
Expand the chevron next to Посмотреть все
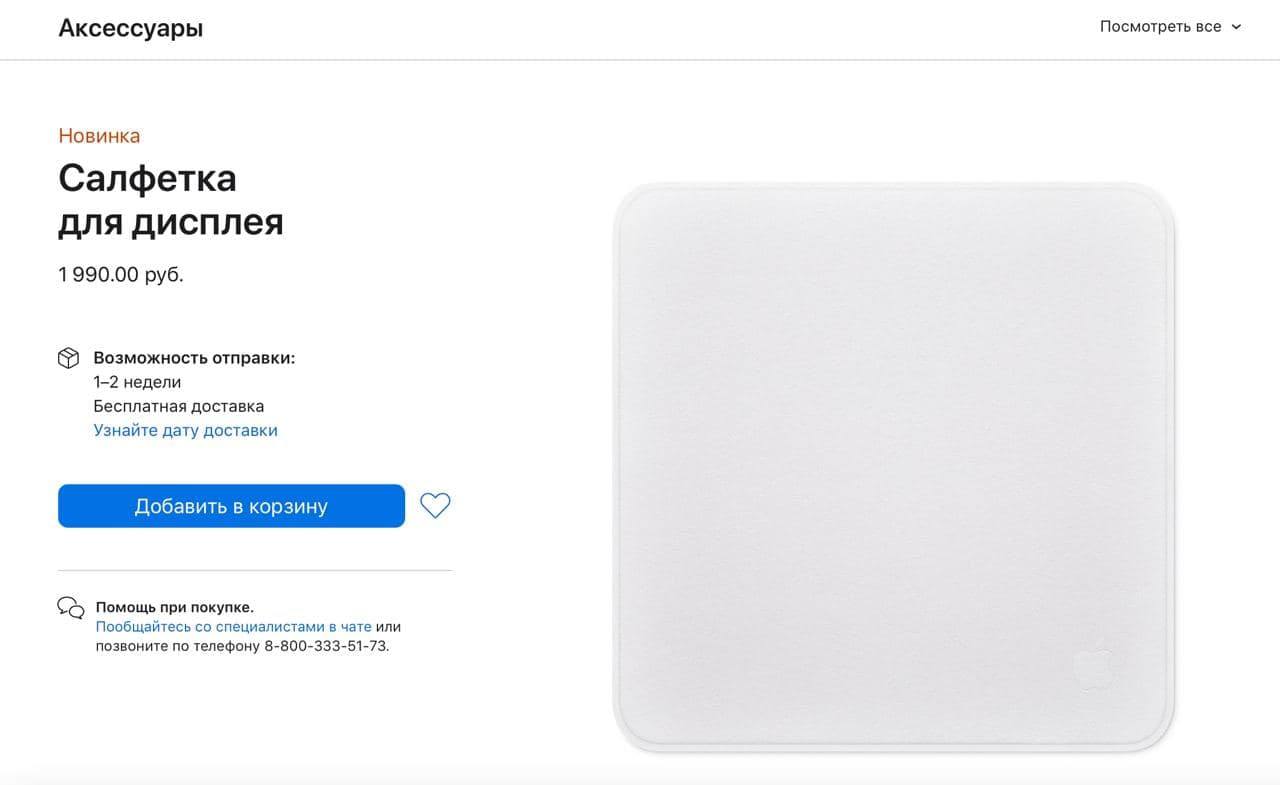click(x=1236, y=27)
